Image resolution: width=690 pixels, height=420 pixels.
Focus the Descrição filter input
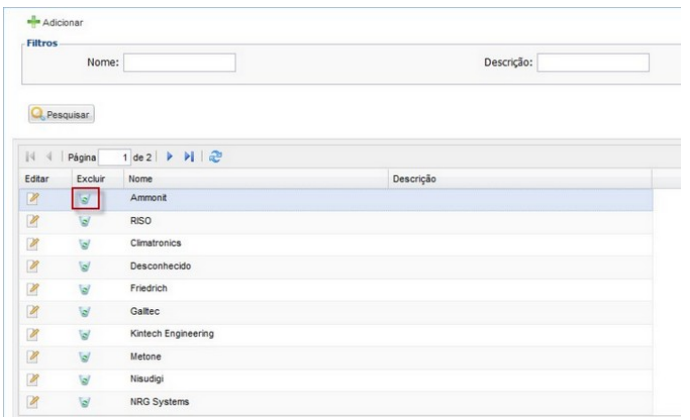(x=593, y=63)
